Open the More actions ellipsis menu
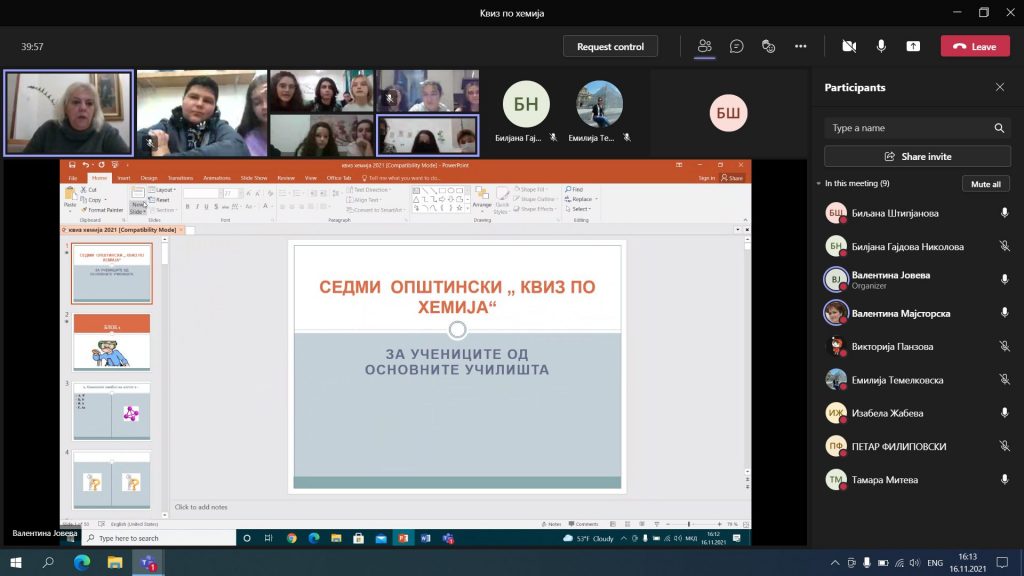 [800, 46]
